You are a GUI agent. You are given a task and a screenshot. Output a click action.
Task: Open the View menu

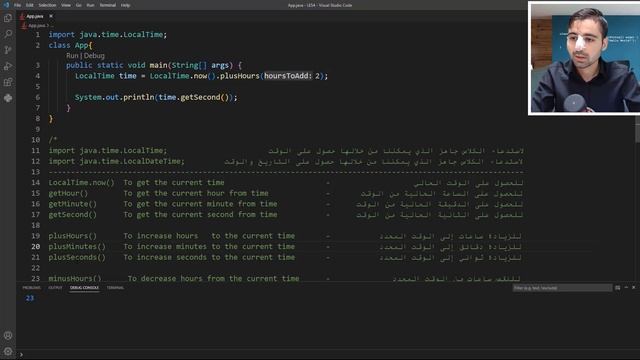click(x=66, y=5)
